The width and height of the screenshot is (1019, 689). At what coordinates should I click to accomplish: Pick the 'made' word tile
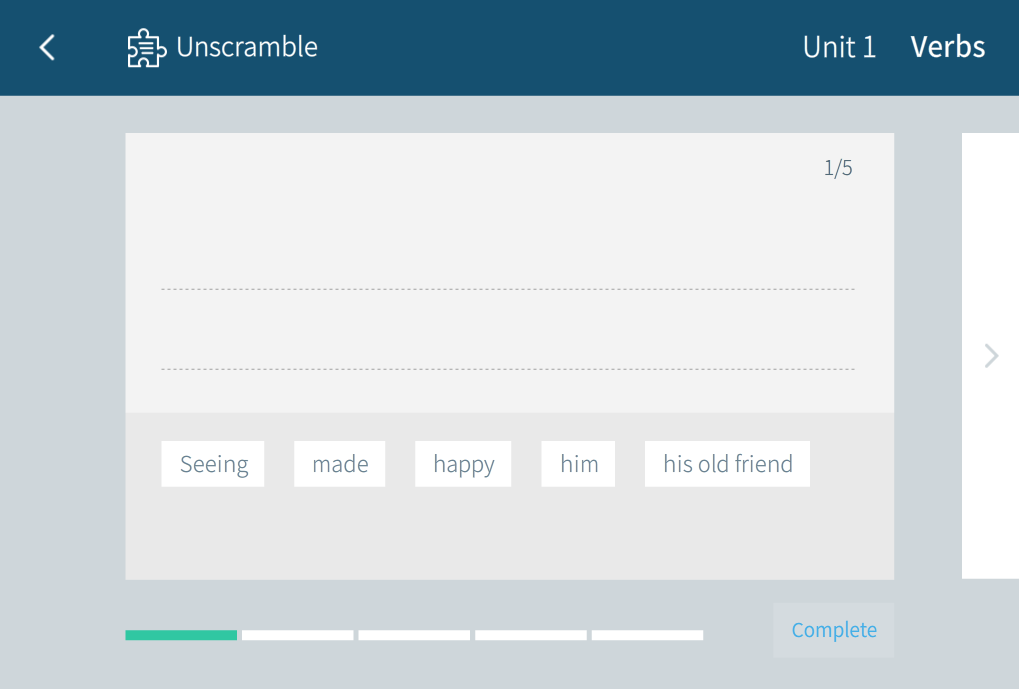point(340,464)
